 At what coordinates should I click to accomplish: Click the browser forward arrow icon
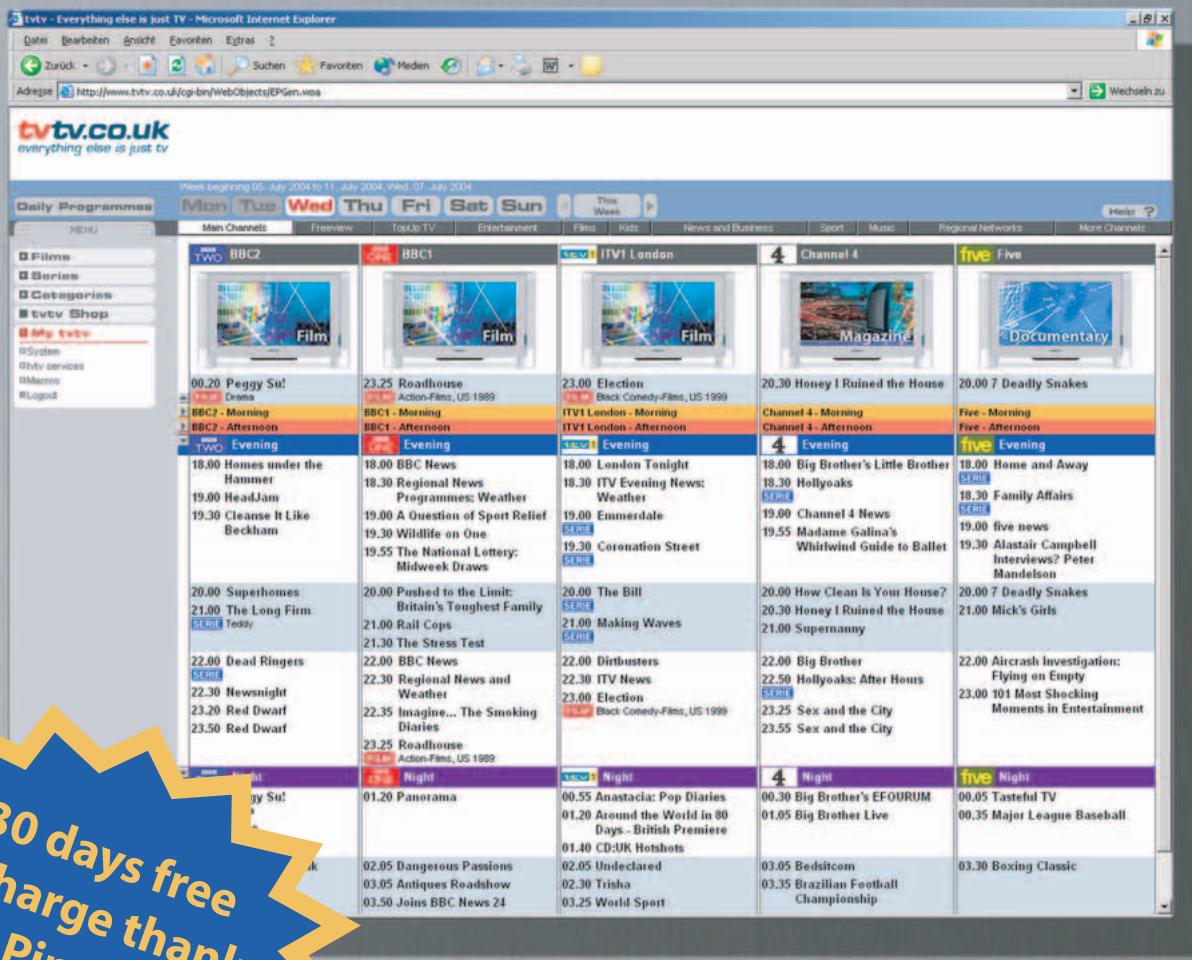[x=106, y=66]
